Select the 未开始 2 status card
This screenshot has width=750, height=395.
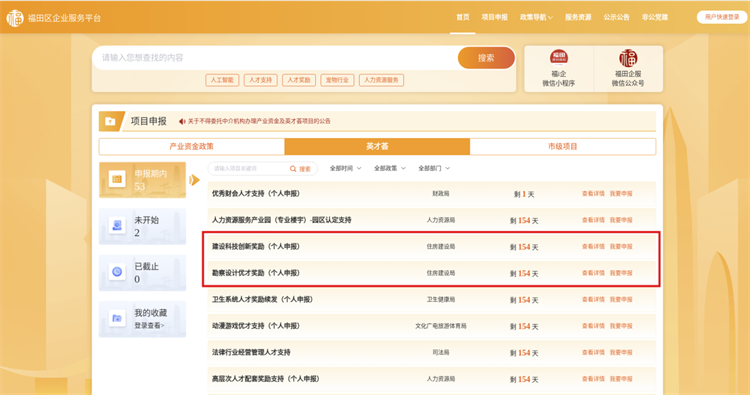(142, 226)
